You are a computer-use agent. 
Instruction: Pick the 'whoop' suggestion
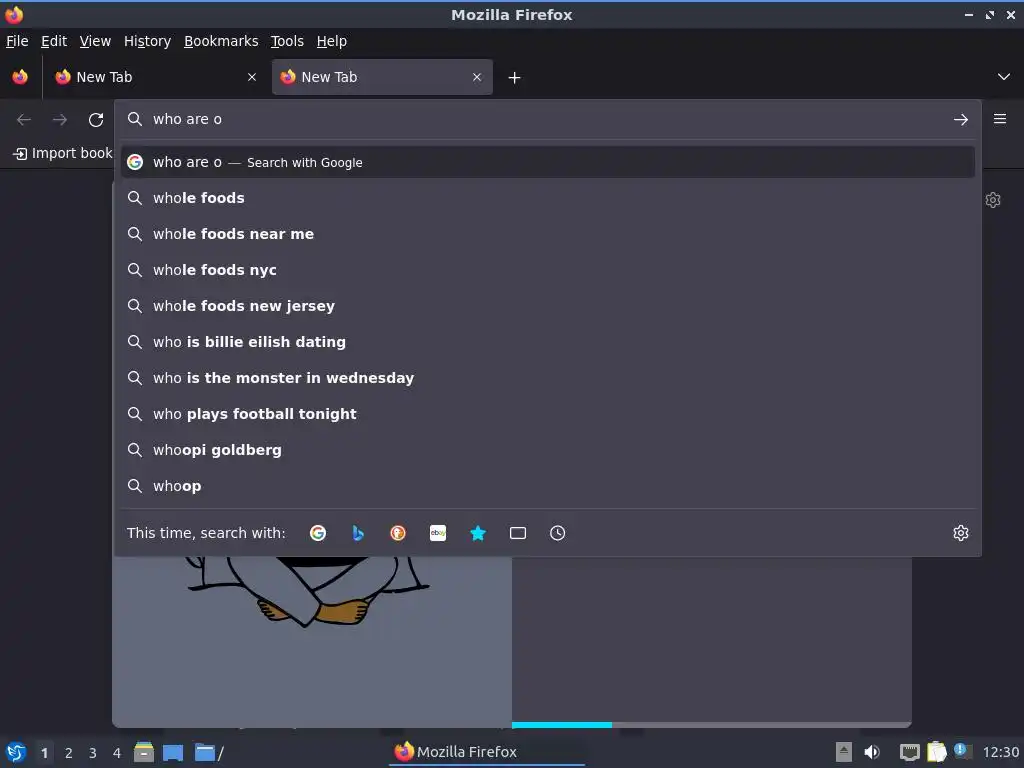pyautogui.click(x=548, y=486)
